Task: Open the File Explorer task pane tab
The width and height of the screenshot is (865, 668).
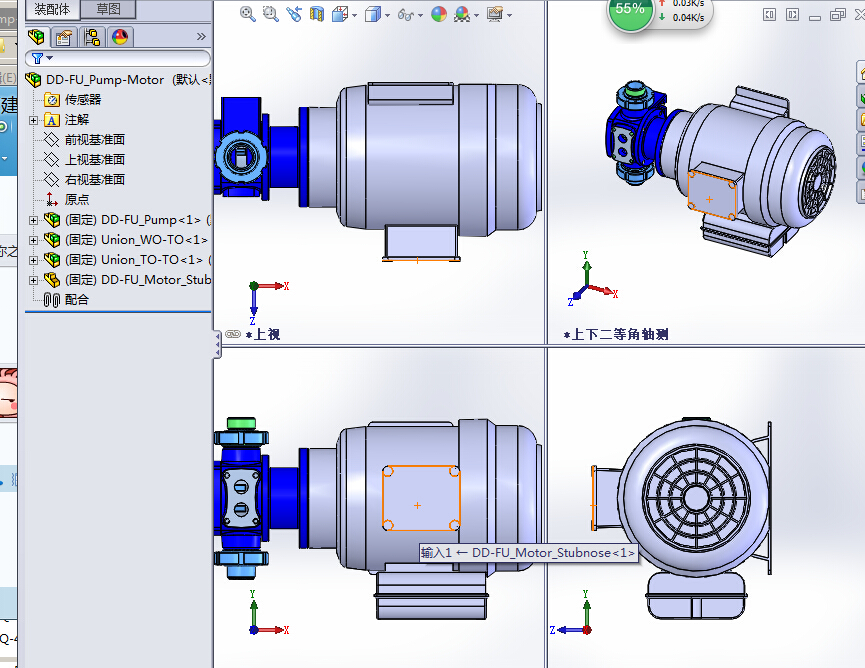Action: click(861, 120)
